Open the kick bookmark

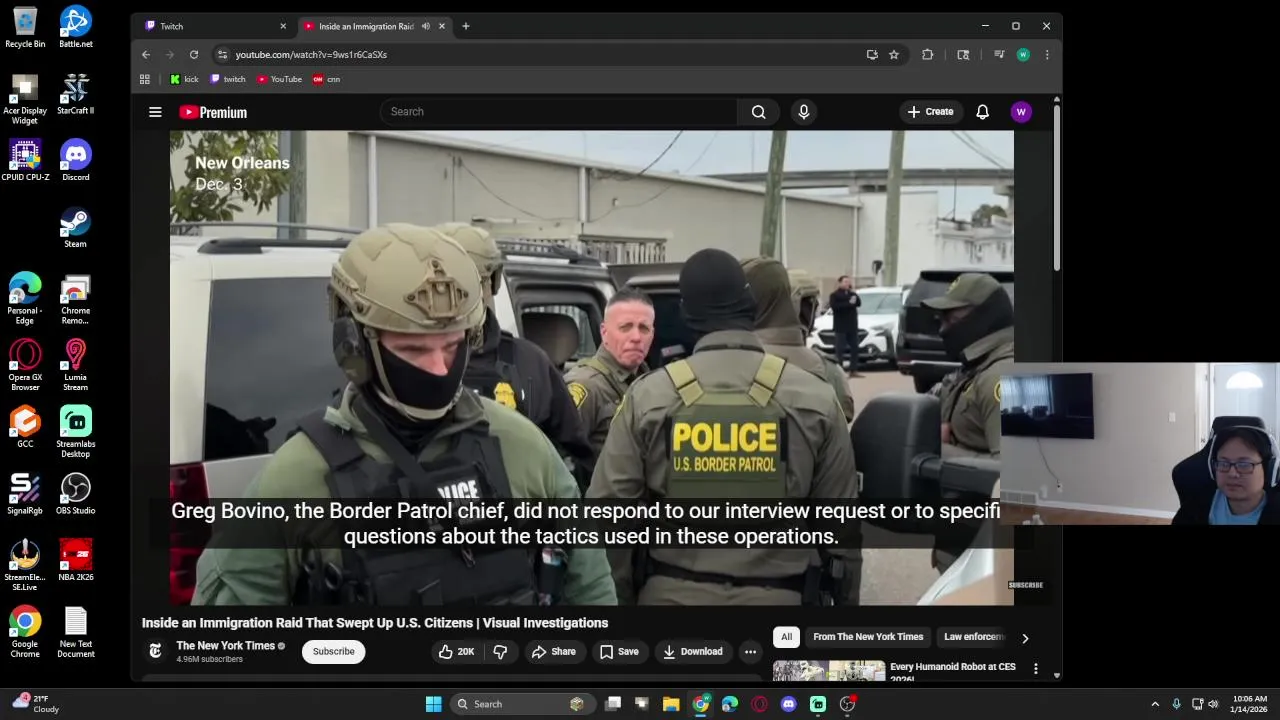[x=184, y=79]
